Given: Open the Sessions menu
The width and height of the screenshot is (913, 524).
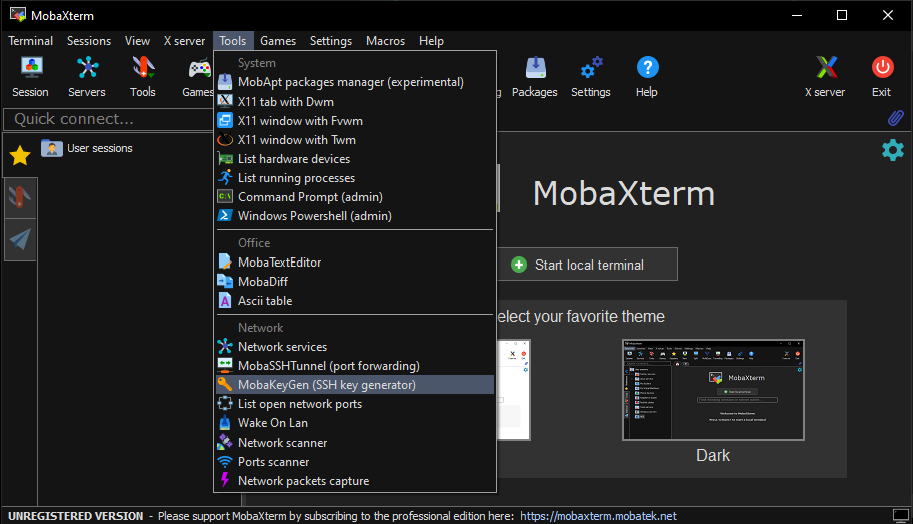Looking at the screenshot, I should pos(89,41).
